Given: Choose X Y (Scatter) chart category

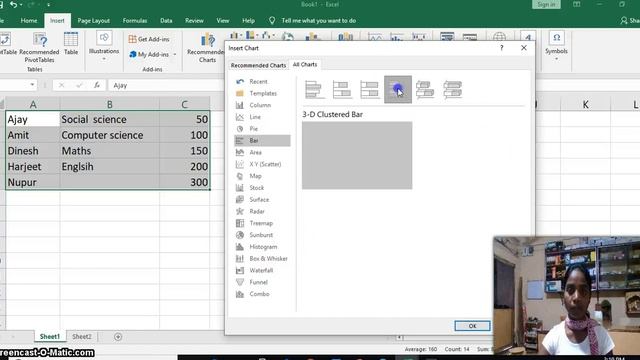Looking at the screenshot, I should tap(262, 164).
